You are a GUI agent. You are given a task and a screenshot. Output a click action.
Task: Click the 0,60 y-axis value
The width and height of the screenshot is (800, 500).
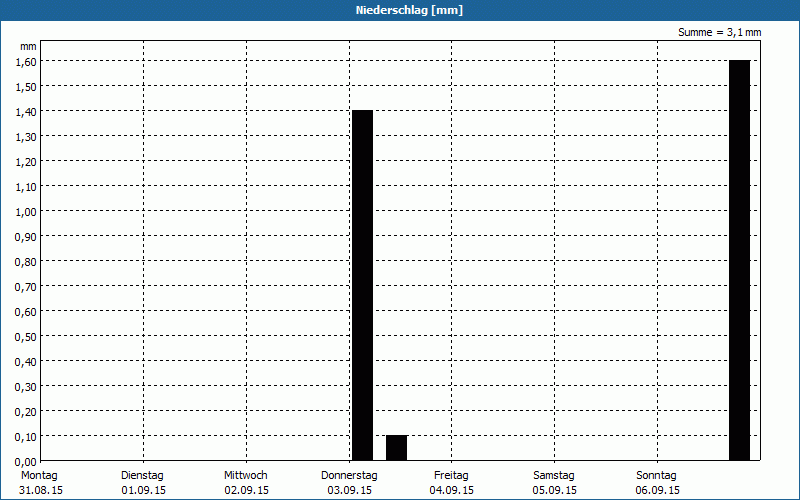(x=26, y=312)
